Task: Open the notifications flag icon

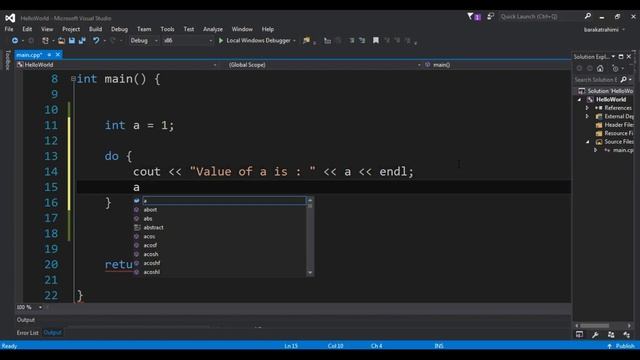Action: click(x=473, y=17)
